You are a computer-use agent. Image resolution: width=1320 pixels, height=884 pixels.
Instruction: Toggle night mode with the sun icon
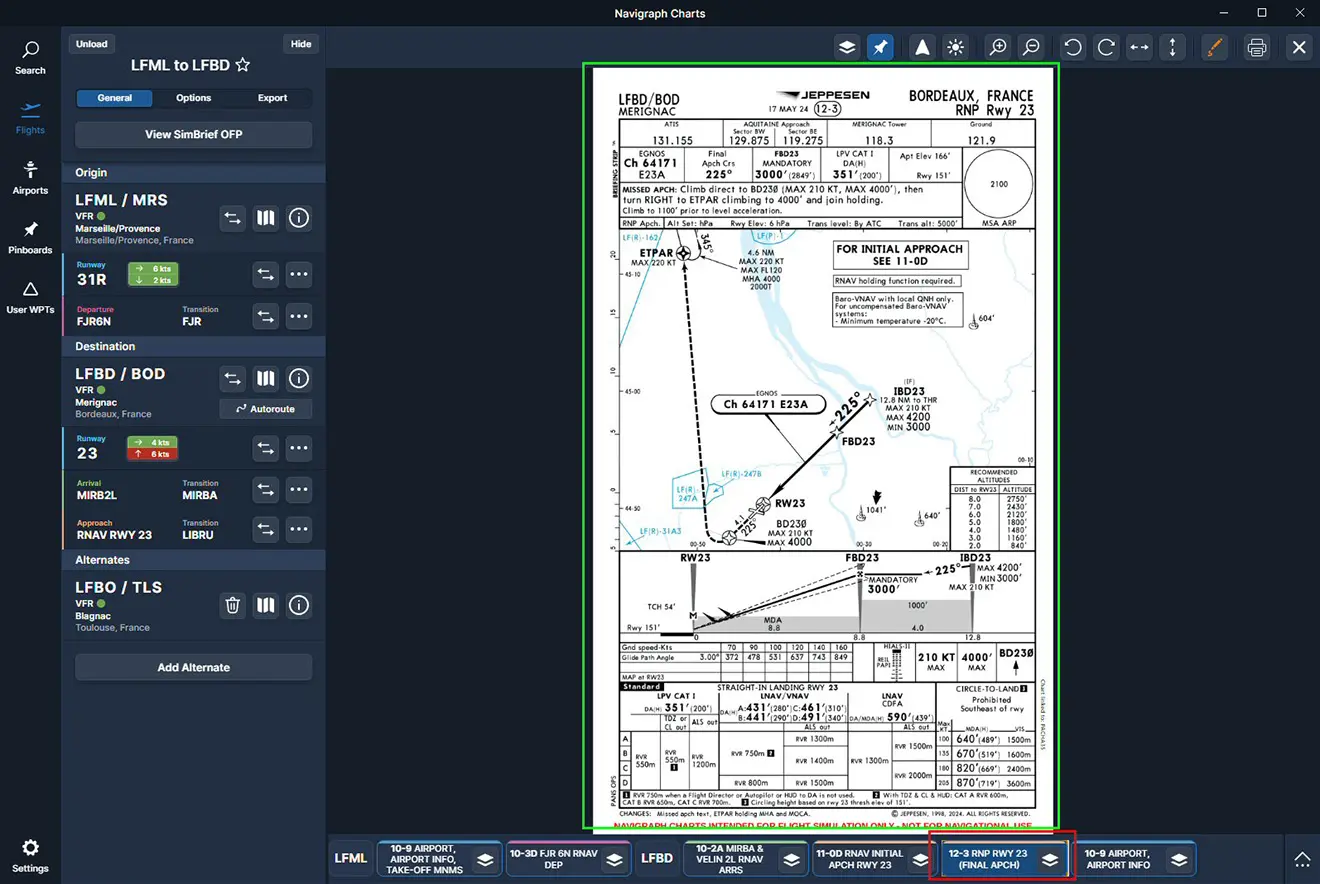point(956,47)
